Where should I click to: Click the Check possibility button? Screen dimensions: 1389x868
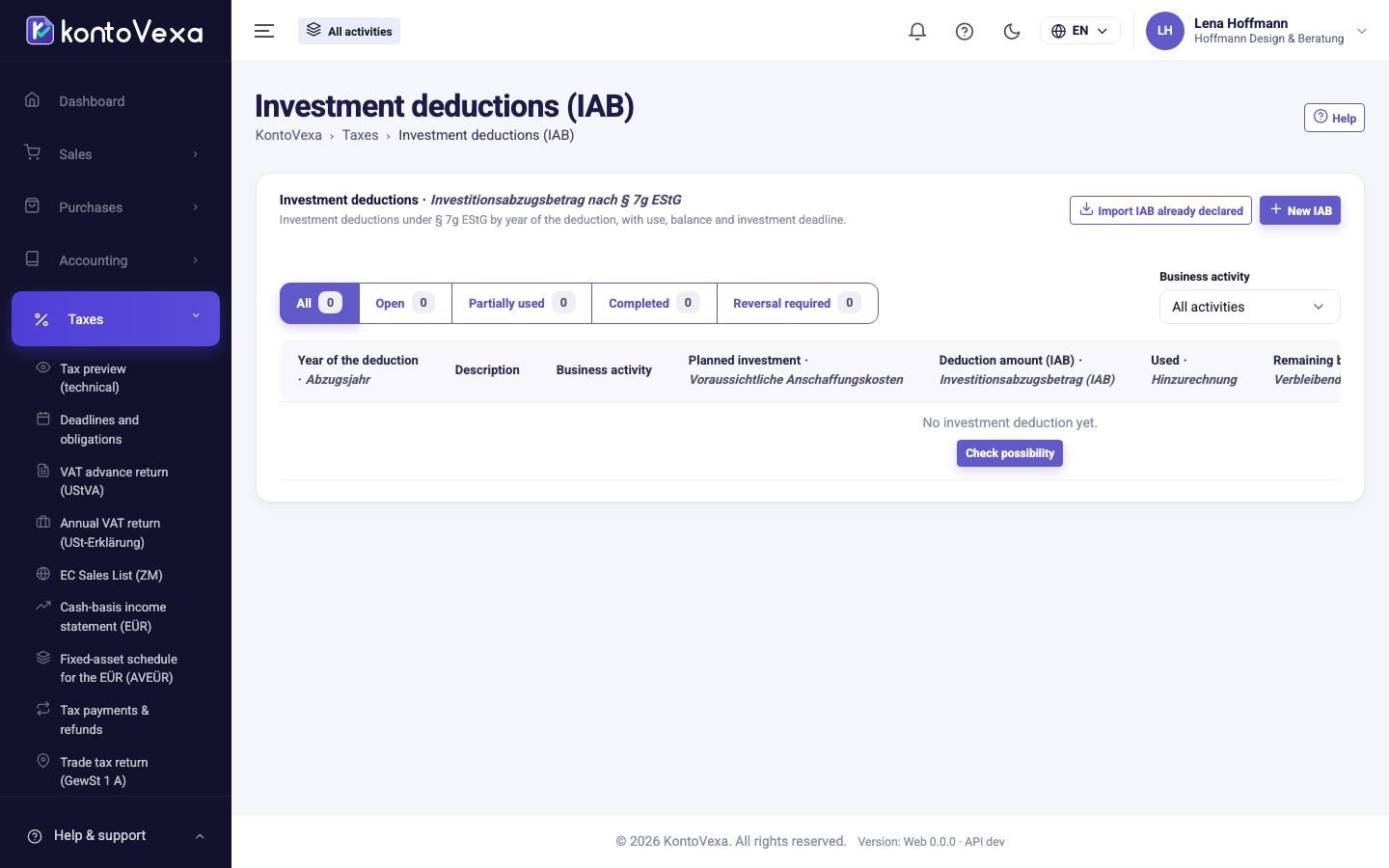point(1010,453)
